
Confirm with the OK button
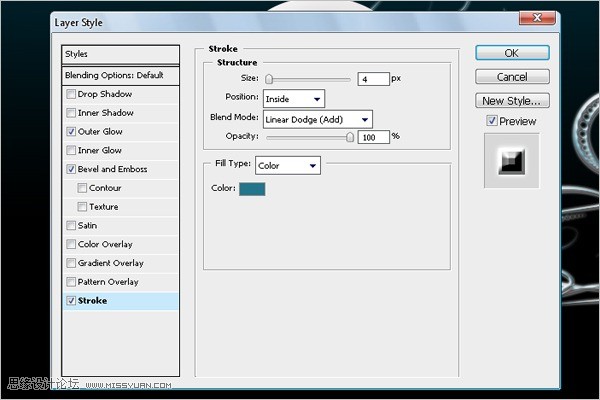coord(512,53)
